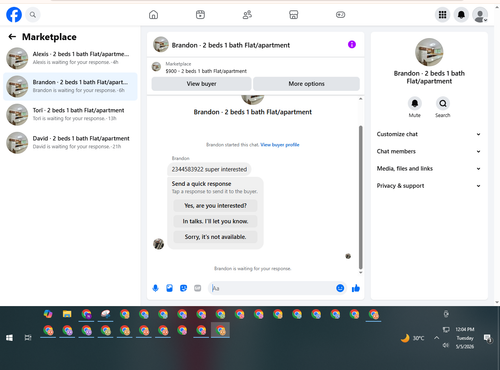This screenshot has height=370, width=500.
Task: Open File Explorer from taskbar
Action: pyautogui.click(x=67, y=314)
